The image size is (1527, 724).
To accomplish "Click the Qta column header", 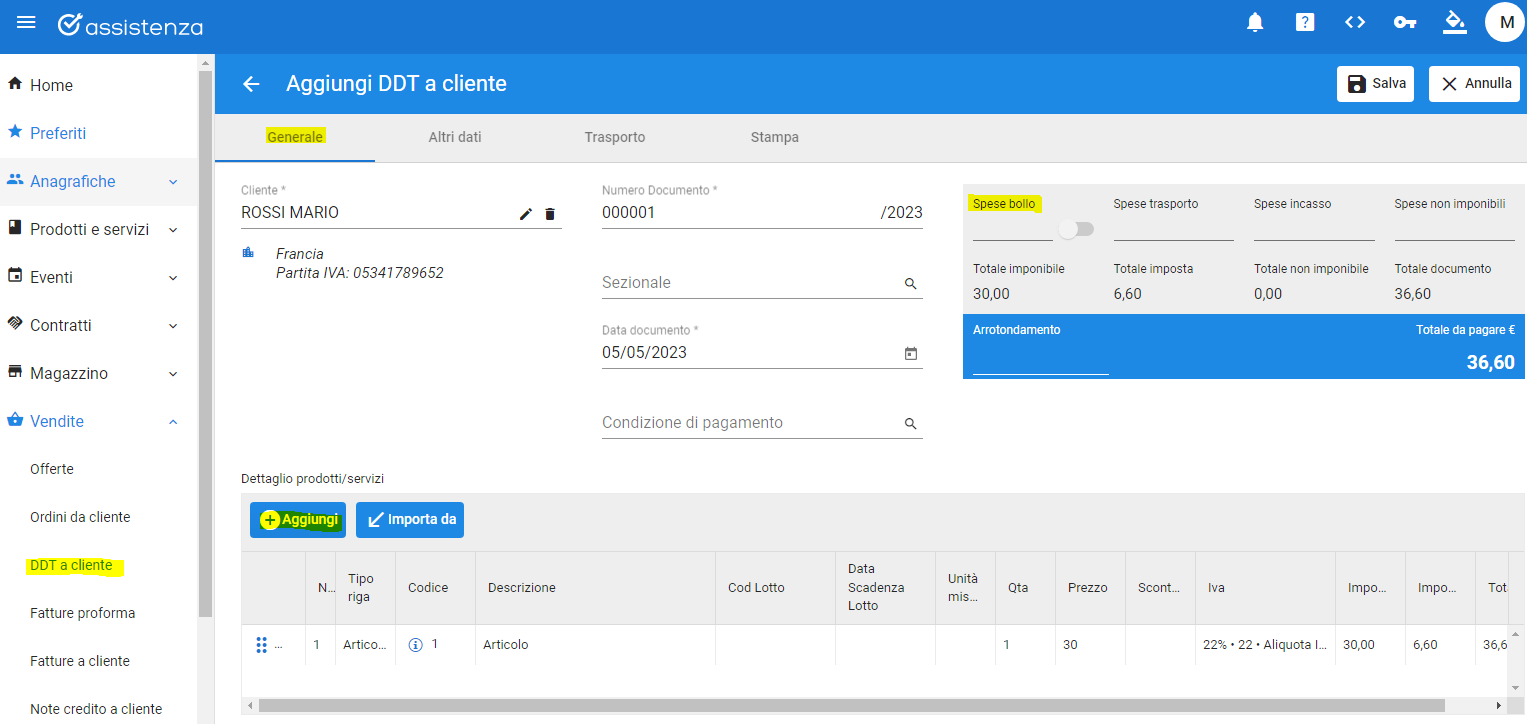I will pos(1026,588).
